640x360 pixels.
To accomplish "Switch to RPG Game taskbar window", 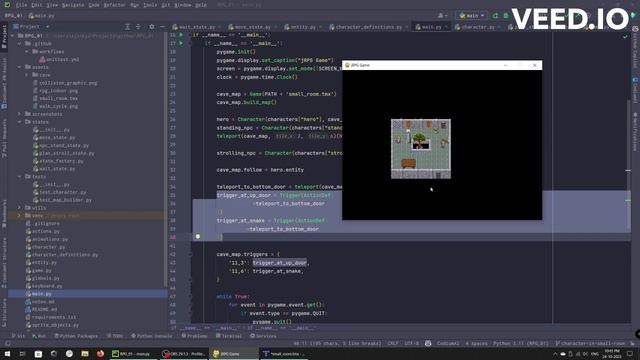I will [x=234, y=354].
